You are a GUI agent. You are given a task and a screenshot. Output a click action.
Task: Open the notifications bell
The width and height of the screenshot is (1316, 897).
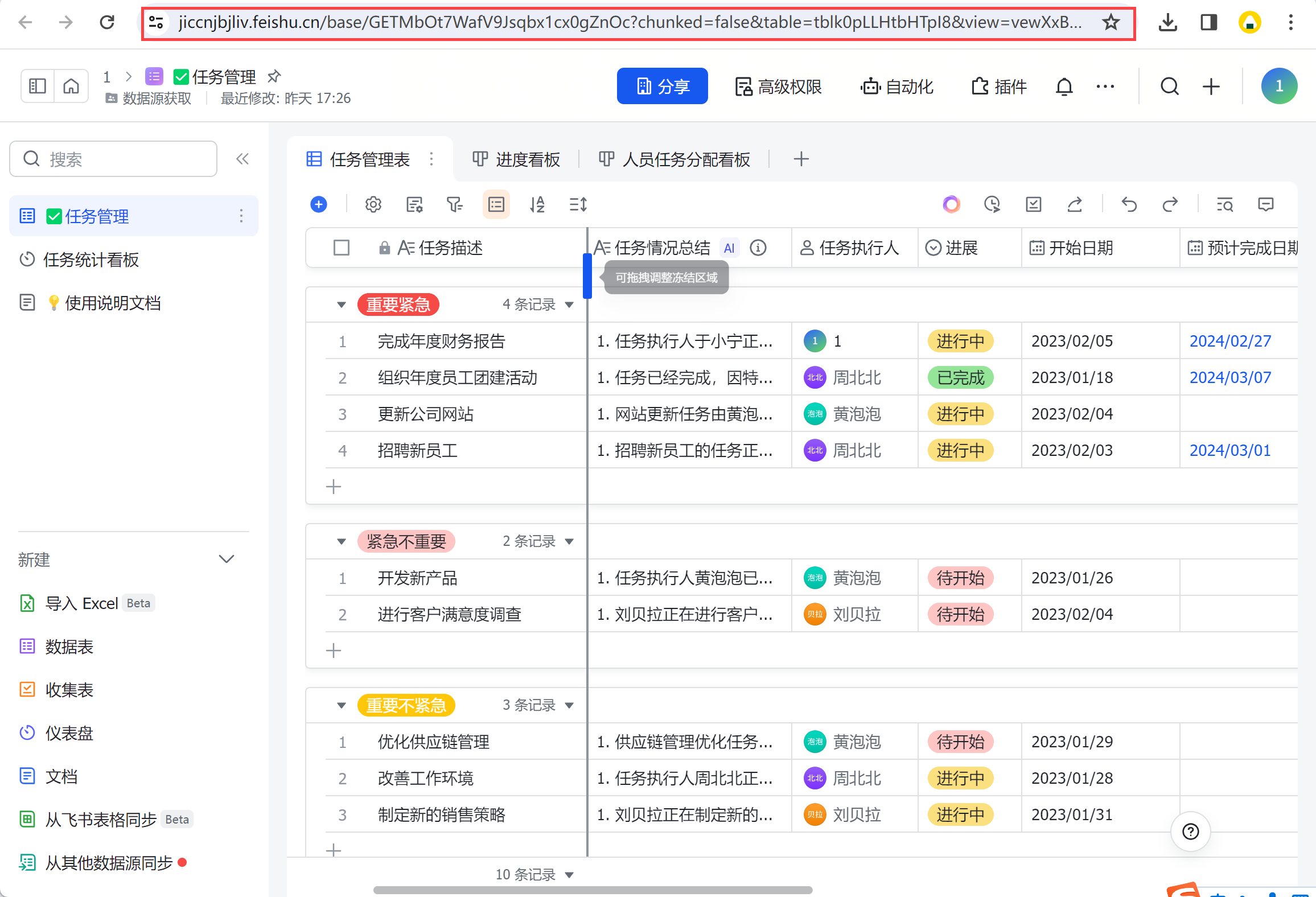coord(1064,87)
